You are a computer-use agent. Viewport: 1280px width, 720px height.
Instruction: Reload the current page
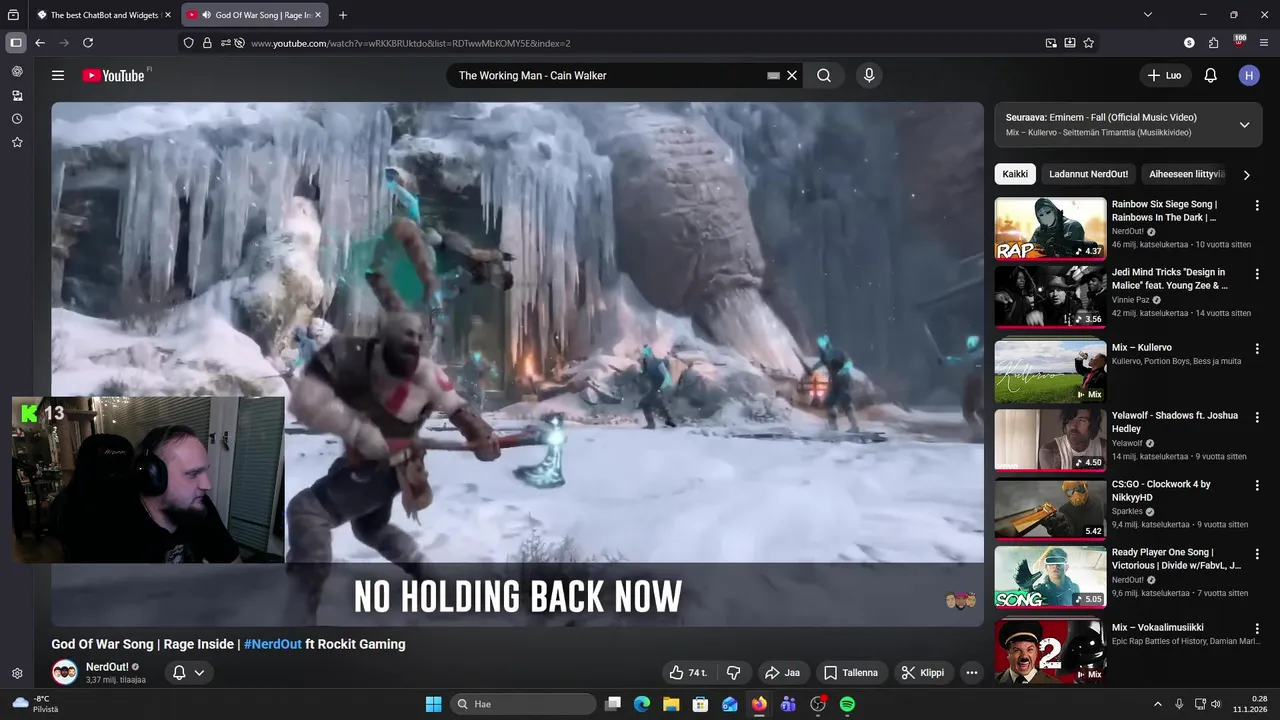(88, 43)
